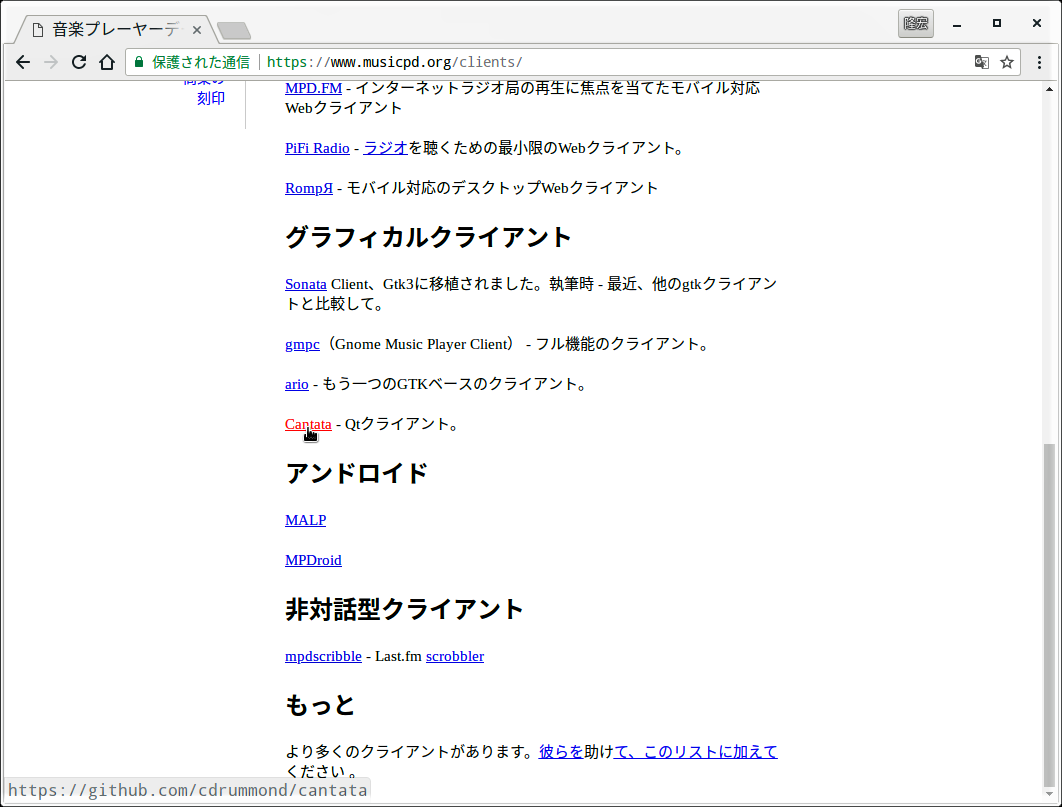This screenshot has height=807, width=1062.
Task: Open the MPD.FM link
Action: 314,88
